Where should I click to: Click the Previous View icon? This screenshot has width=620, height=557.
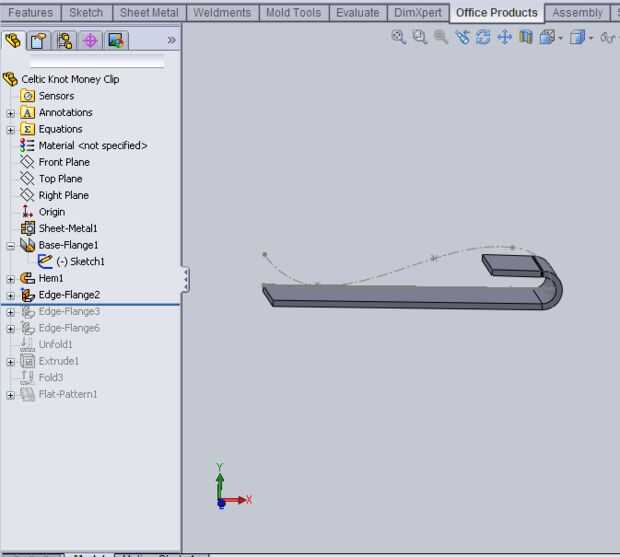click(x=462, y=37)
